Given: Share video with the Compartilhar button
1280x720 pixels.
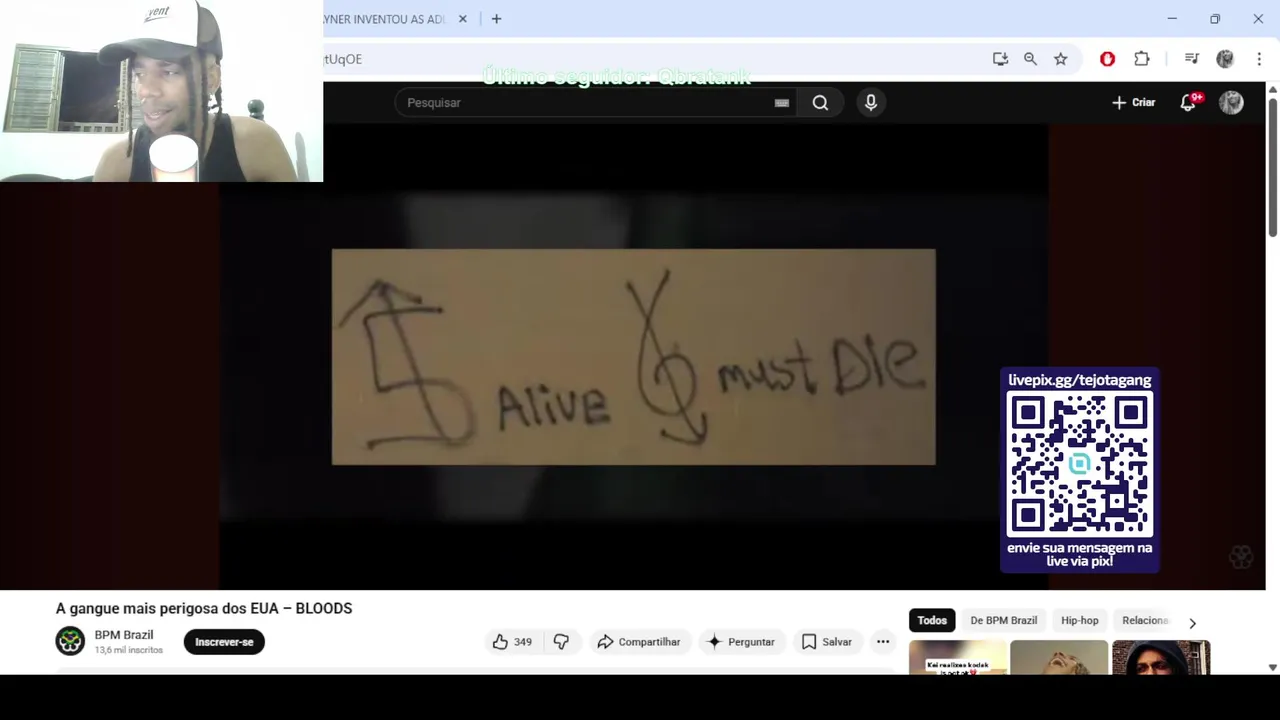Looking at the screenshot, I should tap(638, 642).
